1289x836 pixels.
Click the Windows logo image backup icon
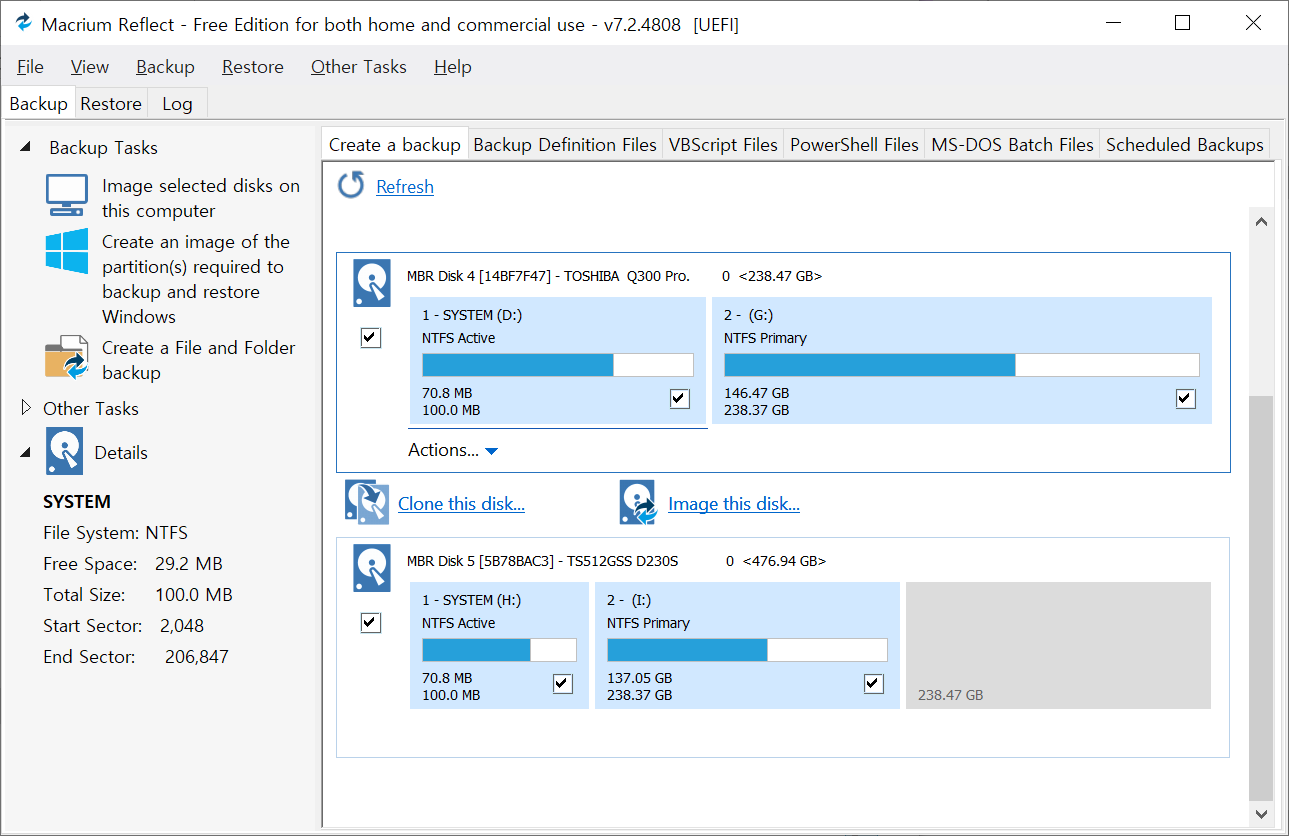click(x=67, y=252)
